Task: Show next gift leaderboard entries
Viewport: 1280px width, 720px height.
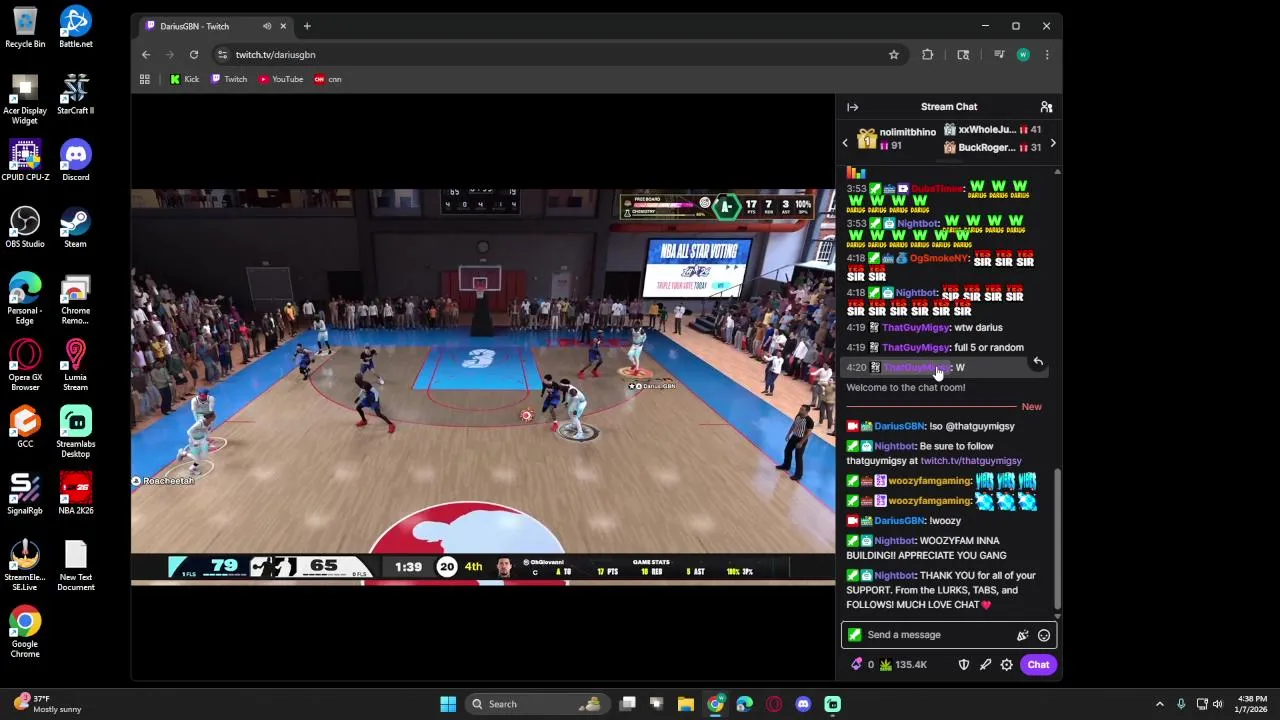Action: point(1052,143)
